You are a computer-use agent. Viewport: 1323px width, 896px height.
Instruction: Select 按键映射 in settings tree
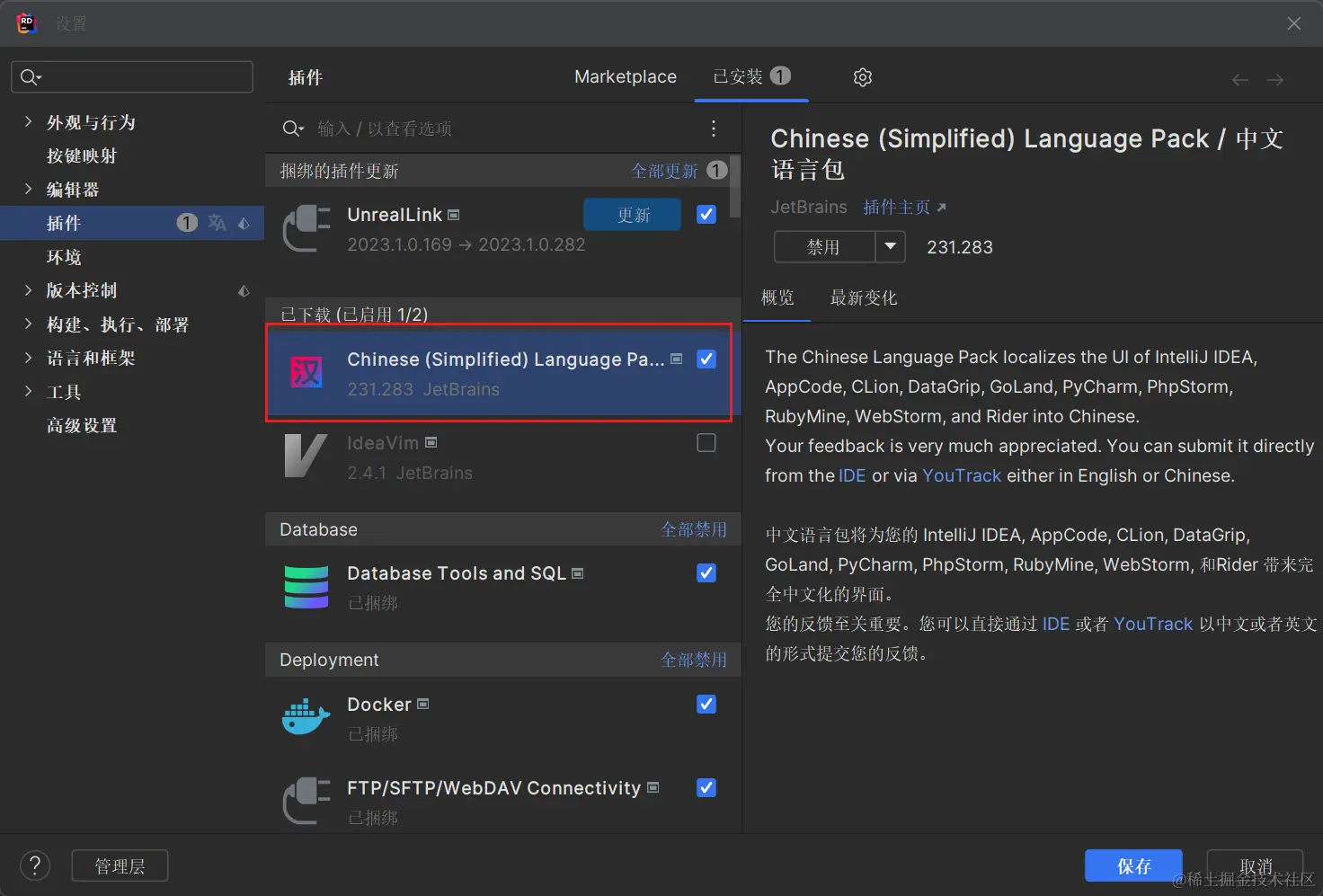pos(82,155)
